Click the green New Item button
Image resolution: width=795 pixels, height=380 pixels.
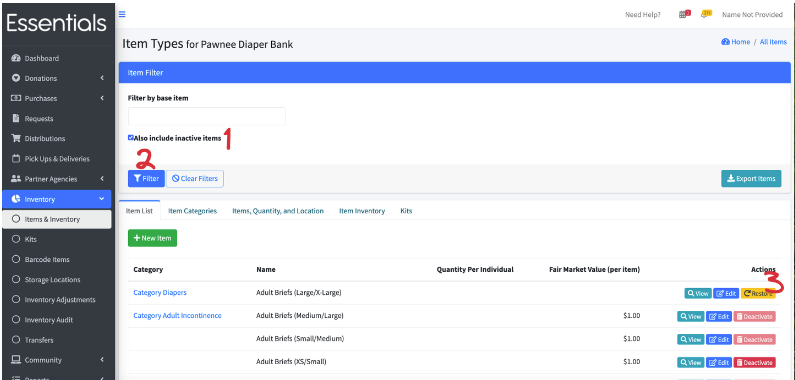pos(152,238)
